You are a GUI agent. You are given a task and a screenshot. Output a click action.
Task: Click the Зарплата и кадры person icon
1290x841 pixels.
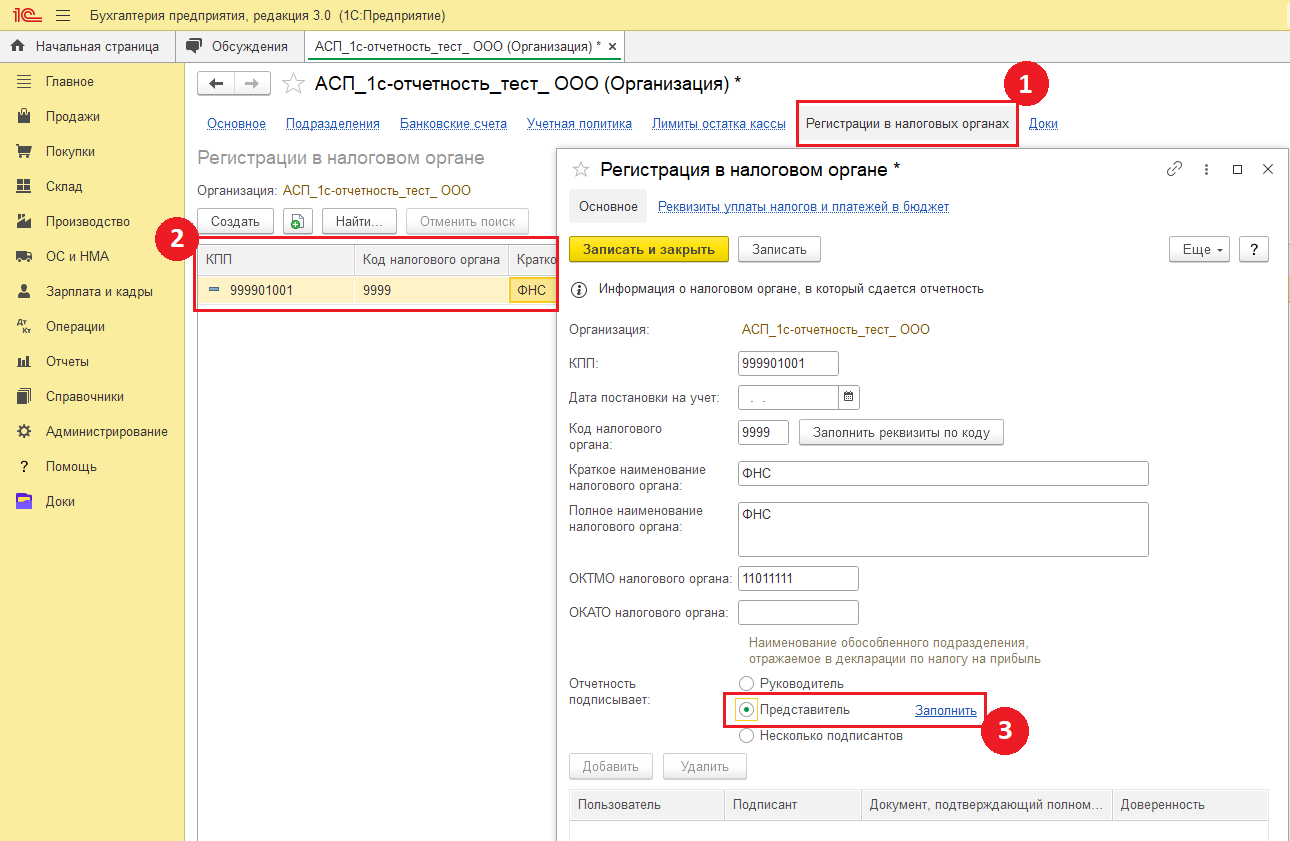(25, 291)
